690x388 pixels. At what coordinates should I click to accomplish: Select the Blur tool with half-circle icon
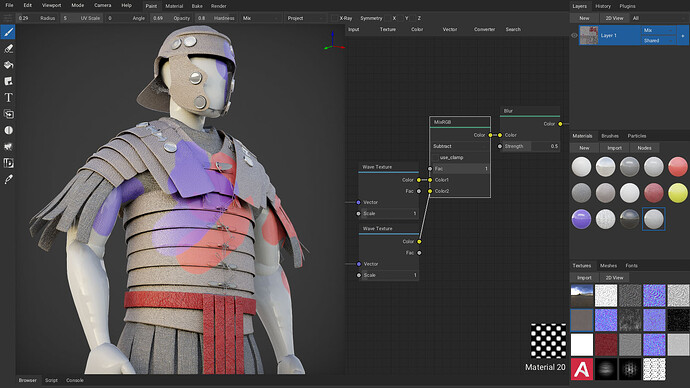click(8, 130)
